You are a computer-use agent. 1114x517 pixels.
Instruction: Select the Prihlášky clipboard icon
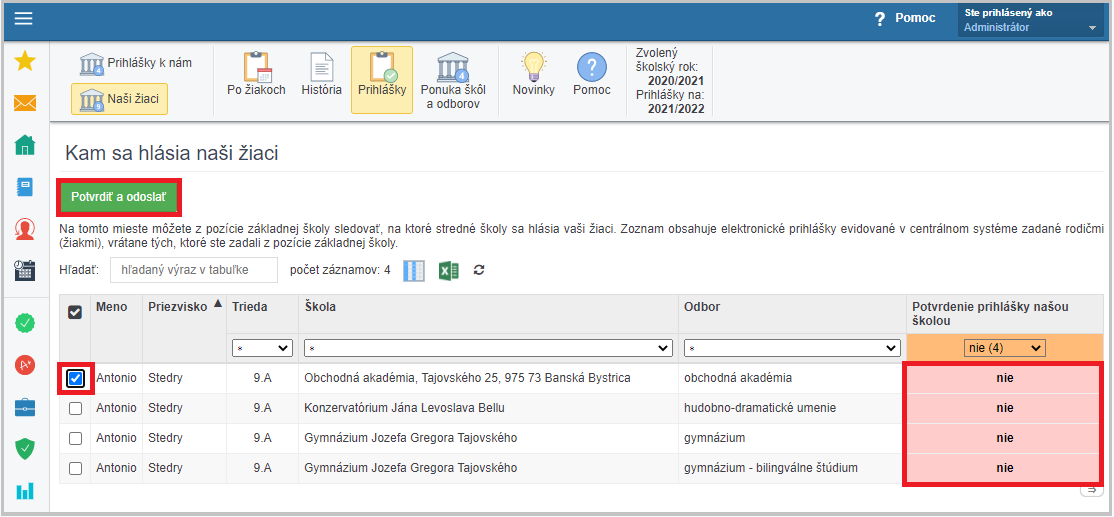click(x=382, y=80)
